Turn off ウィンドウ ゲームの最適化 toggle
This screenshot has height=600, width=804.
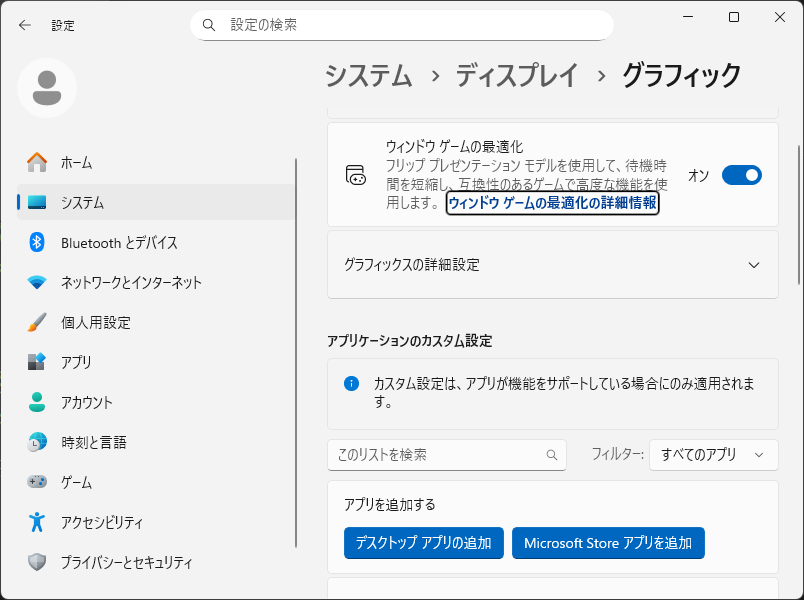(741, 176)
